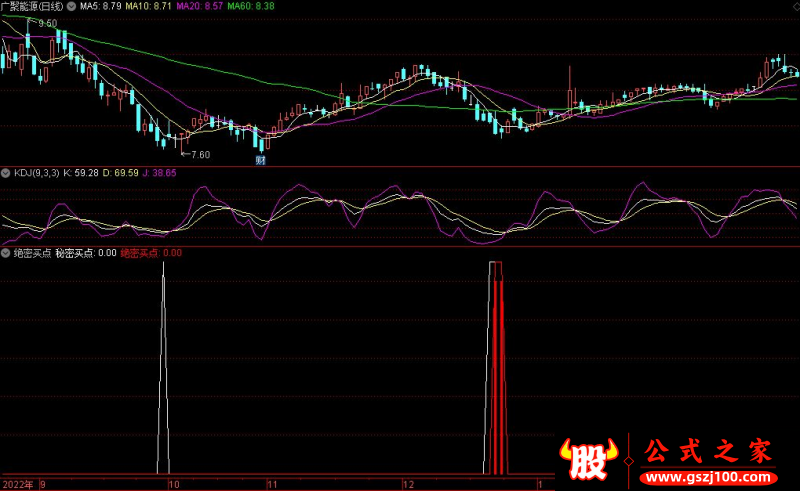Viewport: 800px width, 491px height.
Task: Click the blue 财 marker below the candlesticks
Action: 261,158
